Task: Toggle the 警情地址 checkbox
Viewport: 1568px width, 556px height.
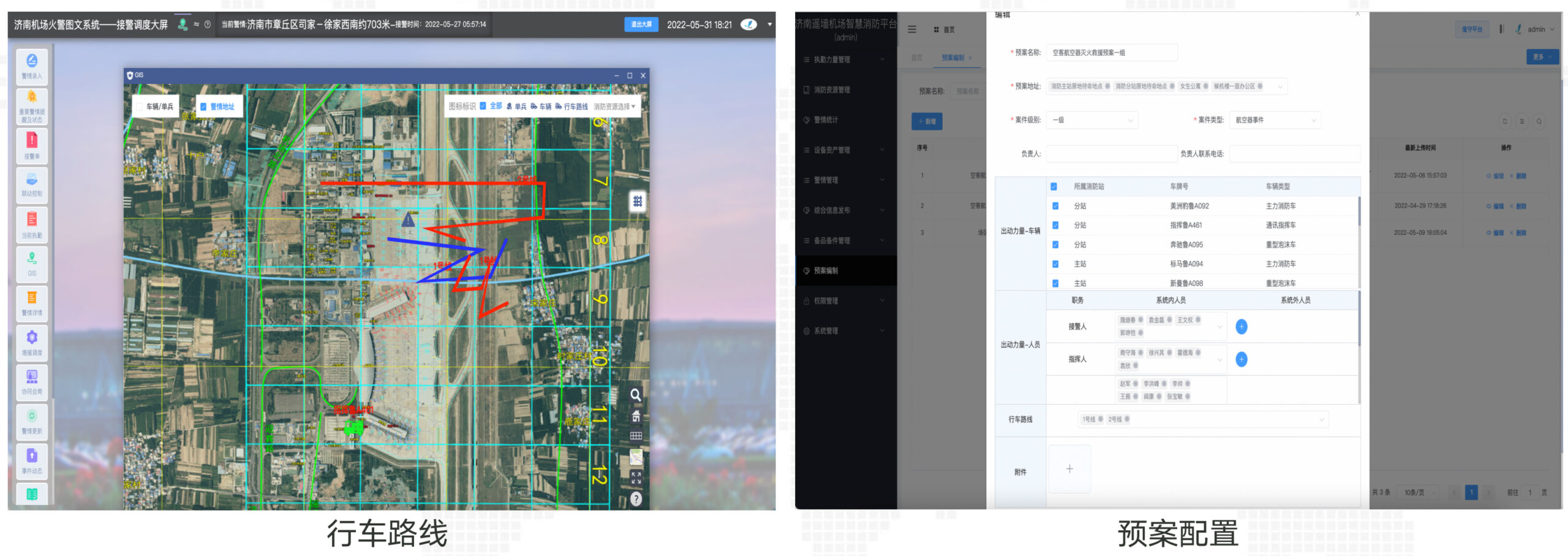Action: [x=203, y=107]
